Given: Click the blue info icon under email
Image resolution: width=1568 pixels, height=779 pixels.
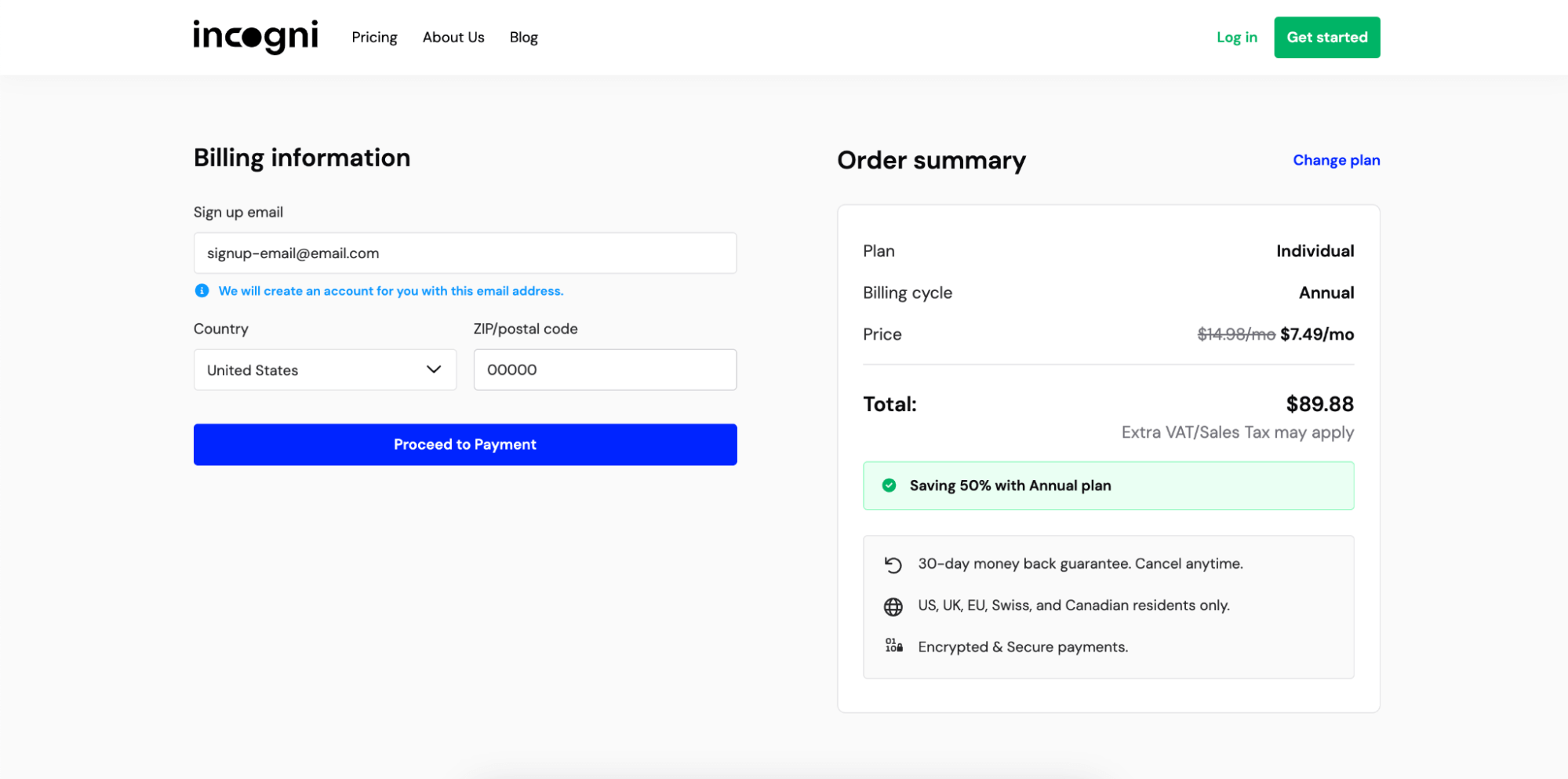Looking at the screenshot, I should click(x=202, y=291).
